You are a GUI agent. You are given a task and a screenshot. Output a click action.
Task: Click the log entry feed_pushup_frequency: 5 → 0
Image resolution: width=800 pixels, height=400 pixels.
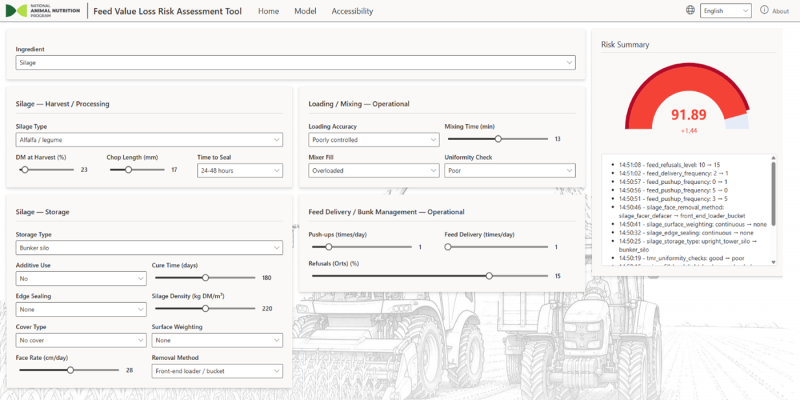click(673, 190)
